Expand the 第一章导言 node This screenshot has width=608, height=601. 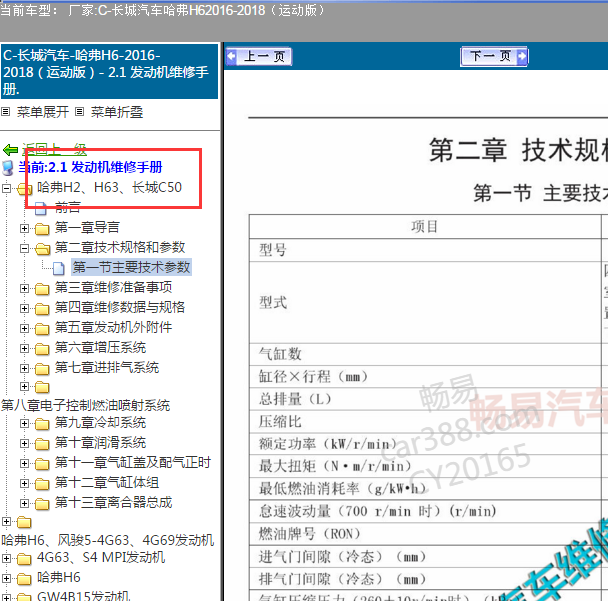click(24, 228)
